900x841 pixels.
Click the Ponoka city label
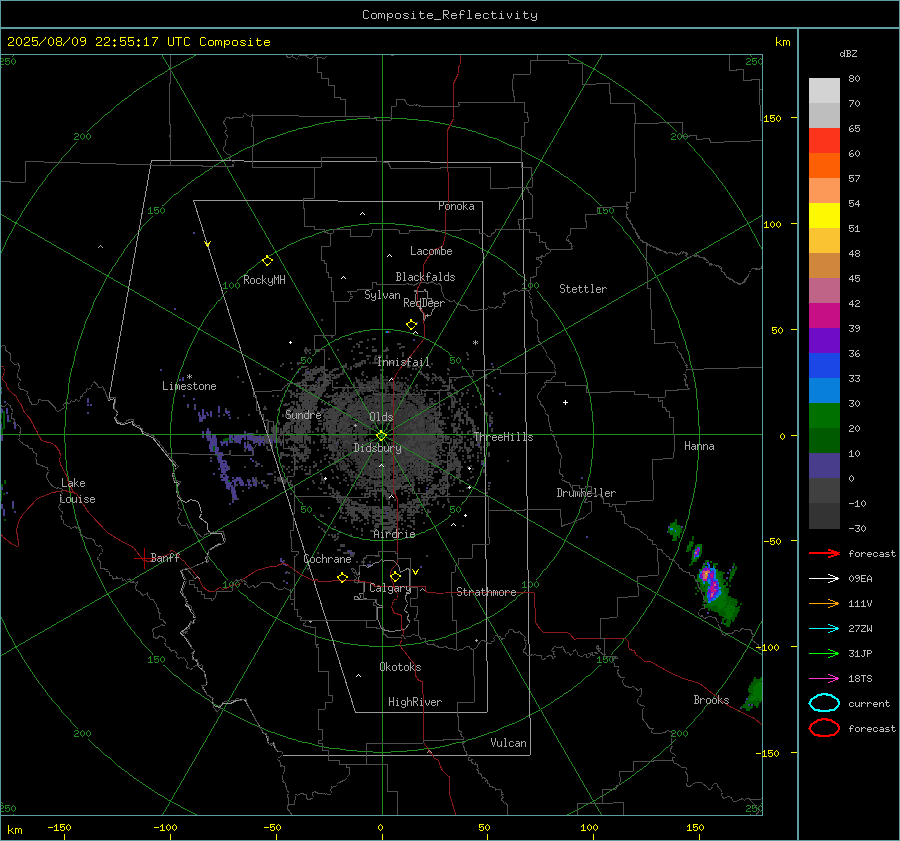click(456, 206)
